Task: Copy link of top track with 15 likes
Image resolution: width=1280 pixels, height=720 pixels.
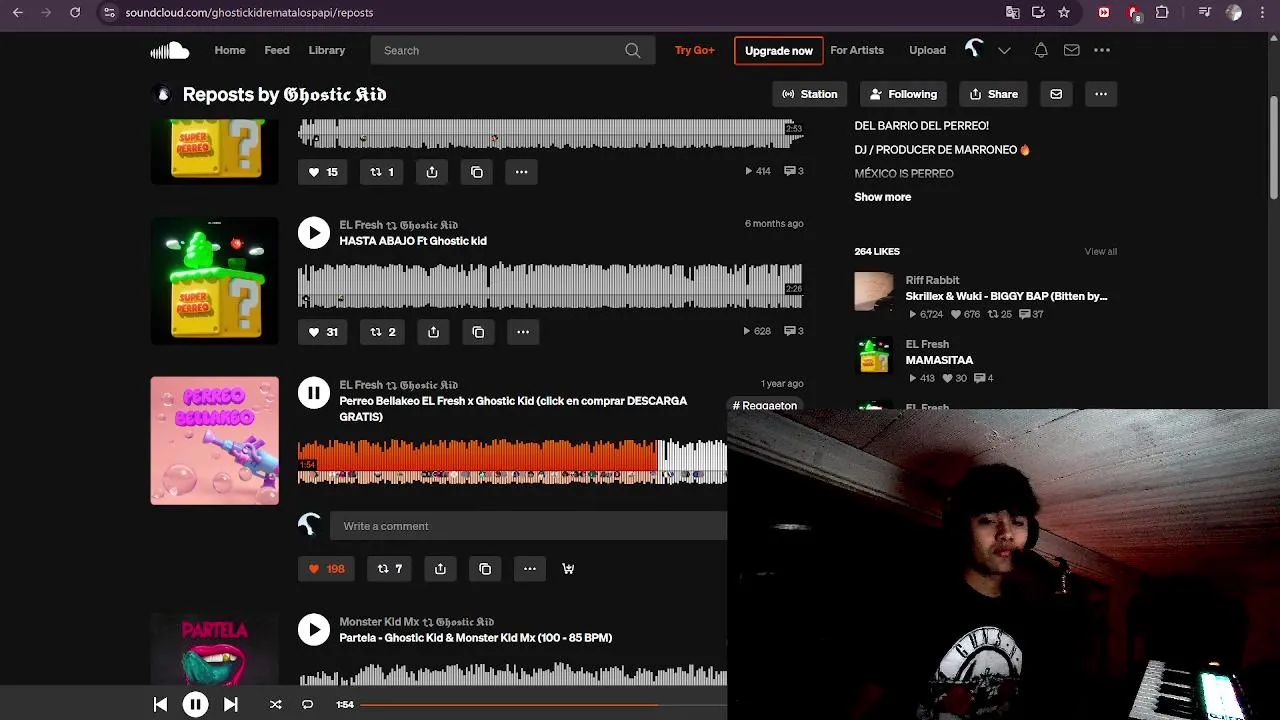Action: [x=477, y=172]
